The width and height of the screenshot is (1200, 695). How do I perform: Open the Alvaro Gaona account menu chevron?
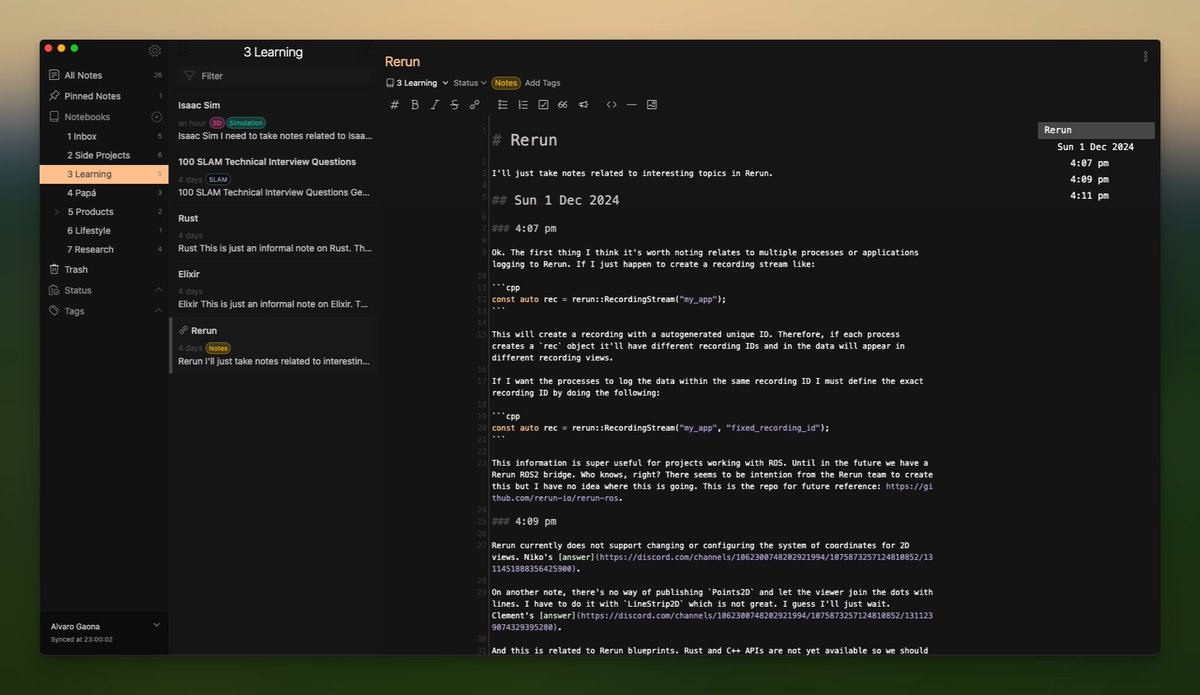[156, 625]
